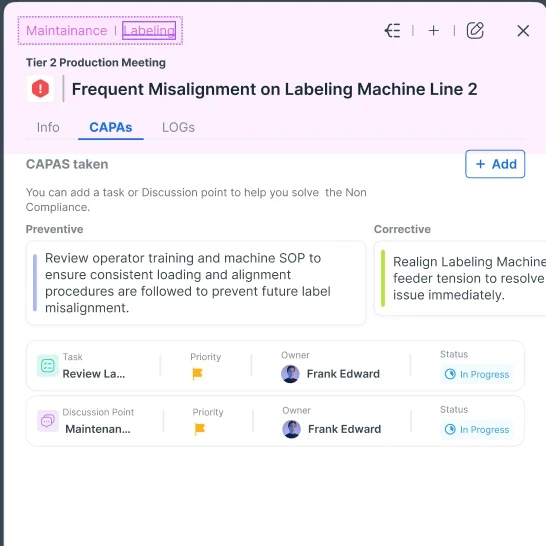Click Frank Edward name in Discussion Point row
The height and width of the screenshot is (546, 546).
coord(344,429)
